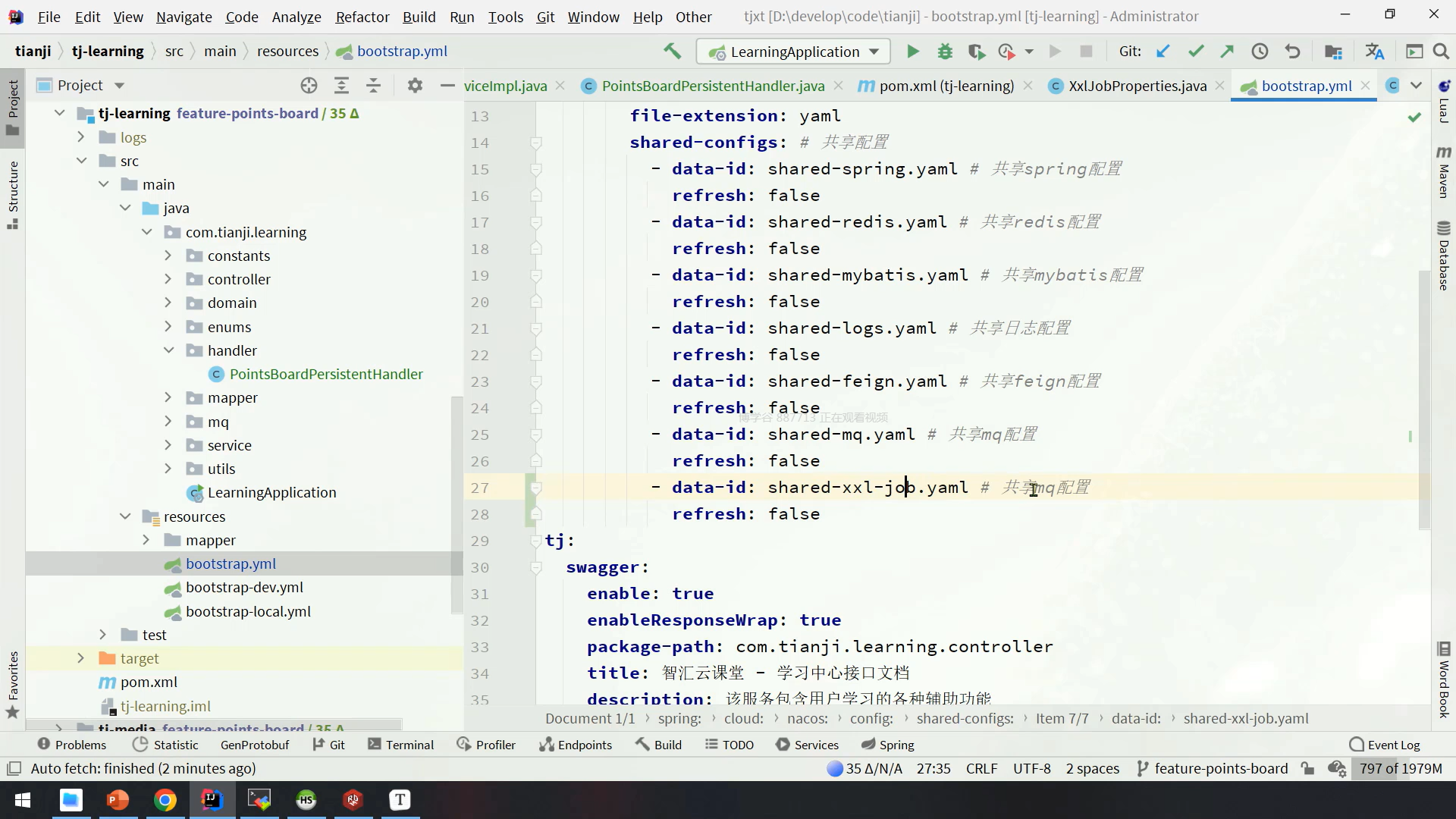The width and height of the screenshot is (1456, 819).
Task: Click the Search Everywhere magnifier icon
Action: 1441,52
